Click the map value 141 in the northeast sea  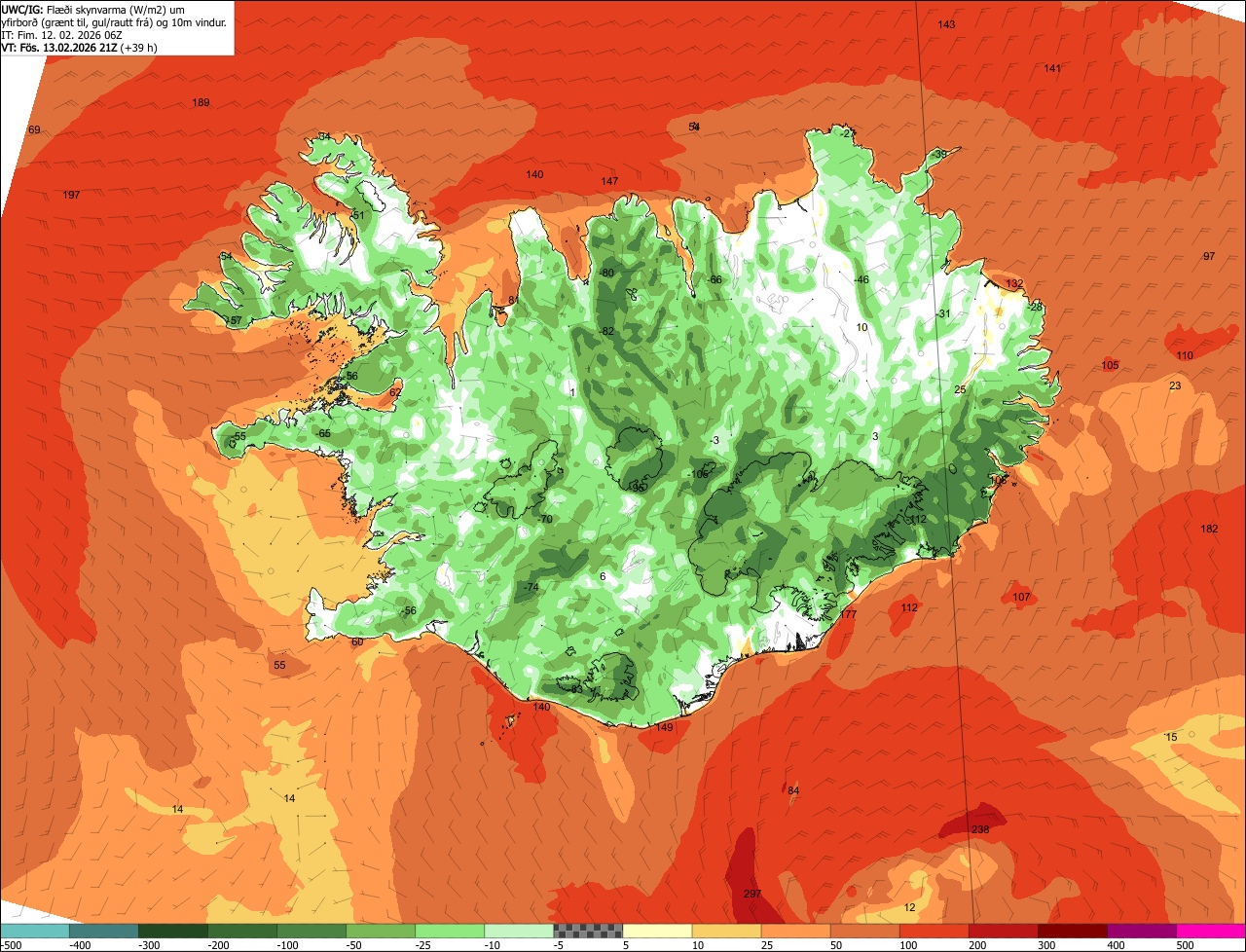(x=1052, y=68)
